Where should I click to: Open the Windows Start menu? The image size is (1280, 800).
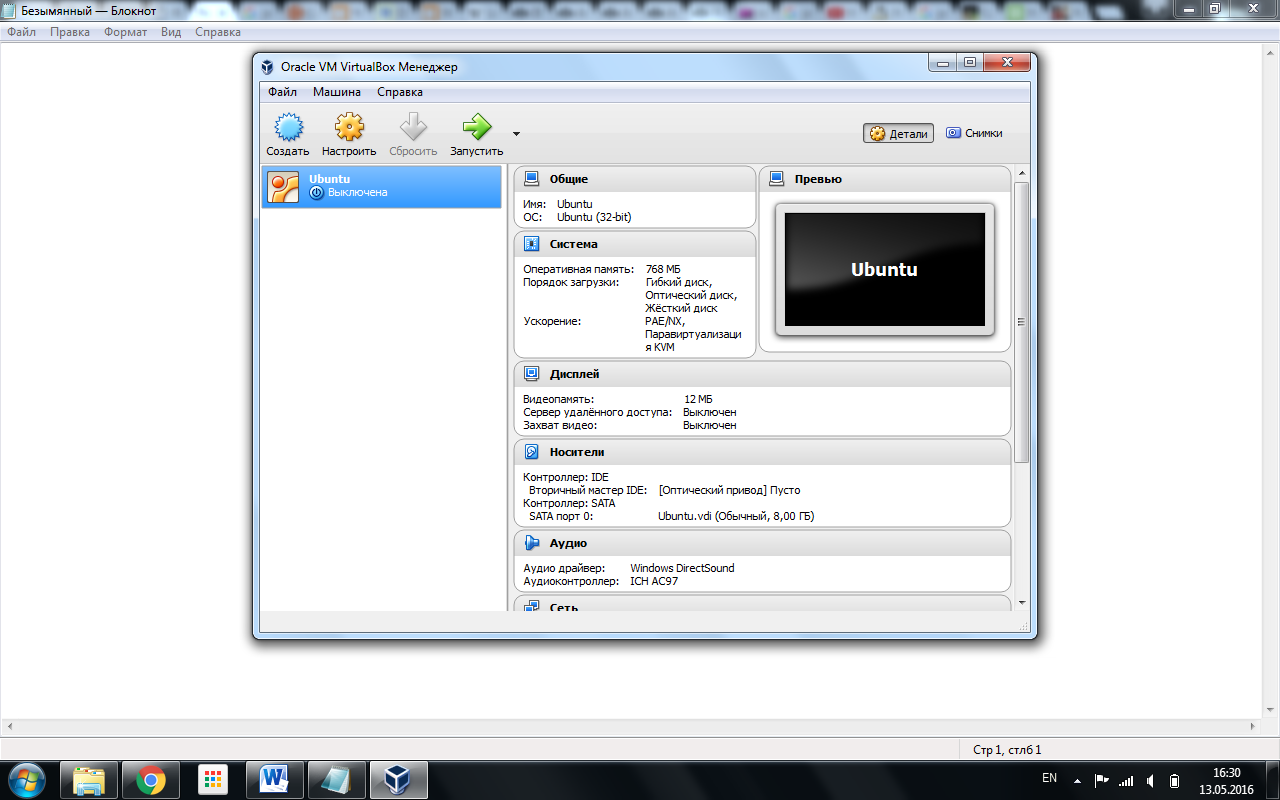point(26,778)
